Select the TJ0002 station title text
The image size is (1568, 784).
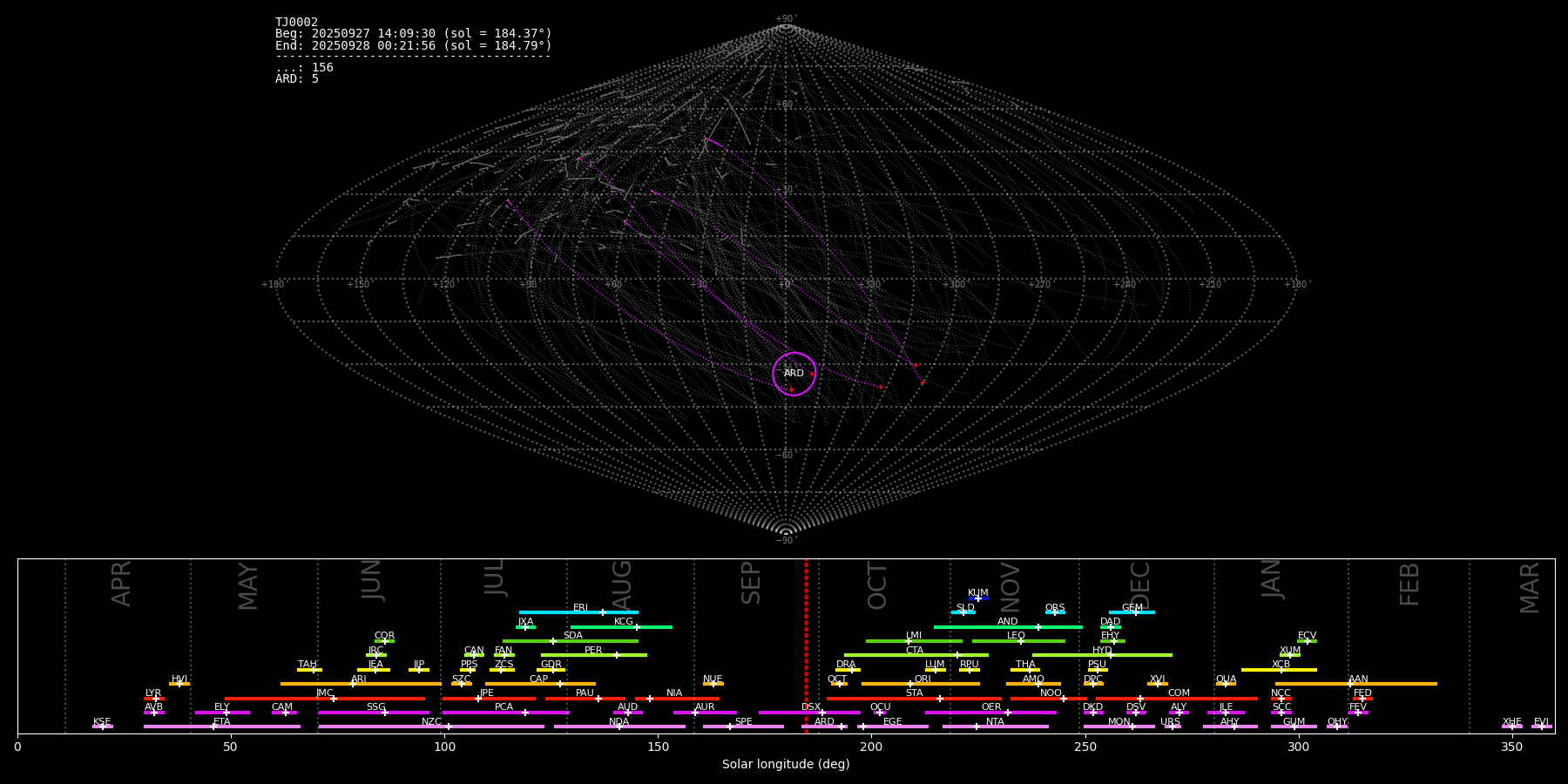point(297,23)
